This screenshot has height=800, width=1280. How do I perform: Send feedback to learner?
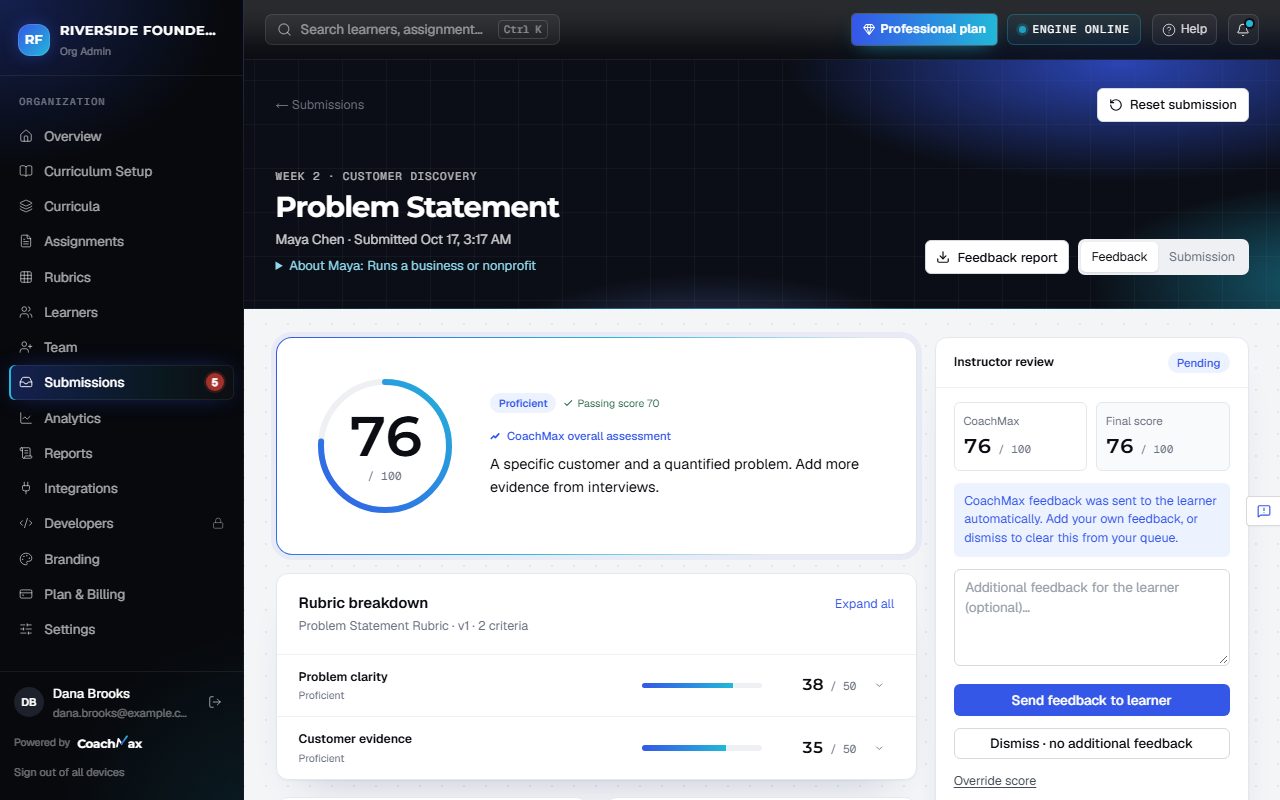pos(1092,700)
